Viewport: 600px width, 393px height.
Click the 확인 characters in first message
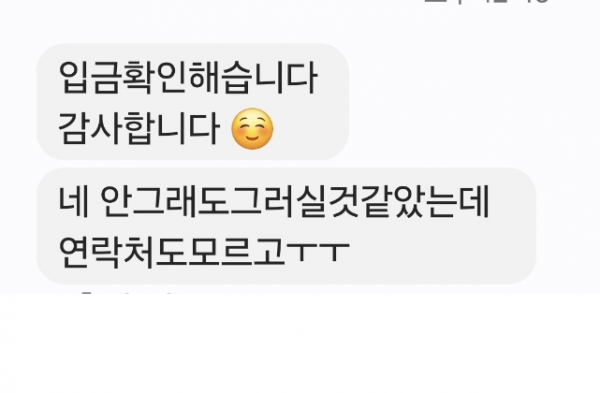point(155,78)
